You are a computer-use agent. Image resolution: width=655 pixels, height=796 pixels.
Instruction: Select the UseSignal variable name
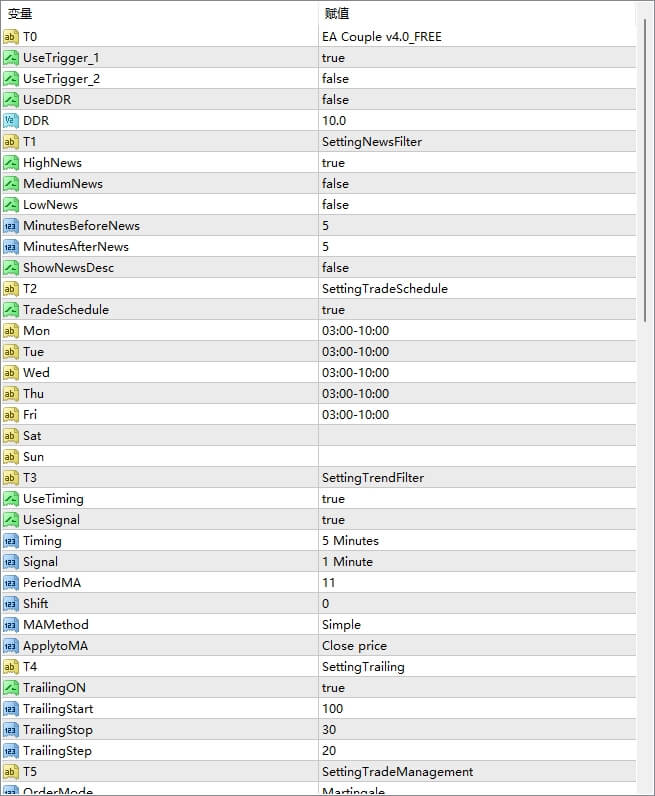pyautogui.click(x=53, y=520)
